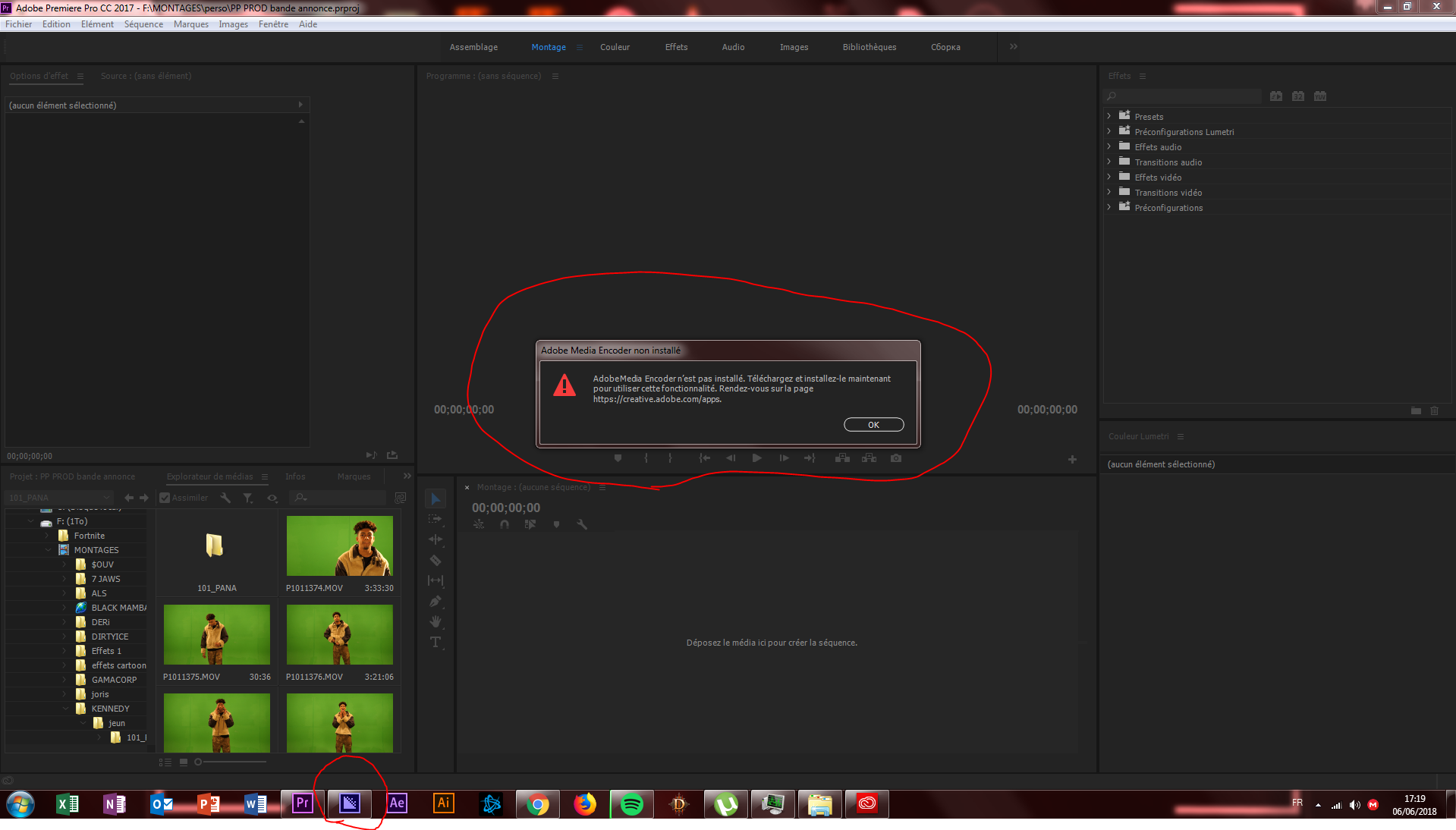Open the Infos panel tab
The image size is (1456, 830).
295,476
